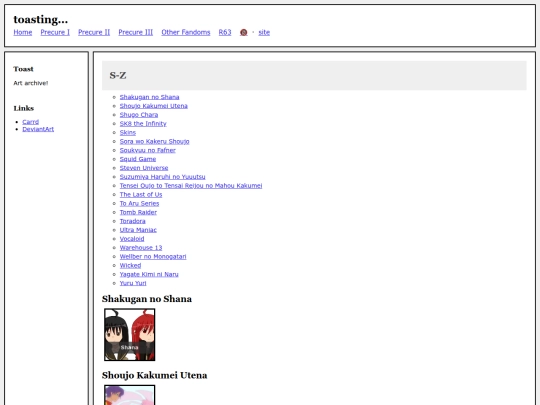Follow the site link in header
Screen dimensions: 540x405
[x=264, y=32]
